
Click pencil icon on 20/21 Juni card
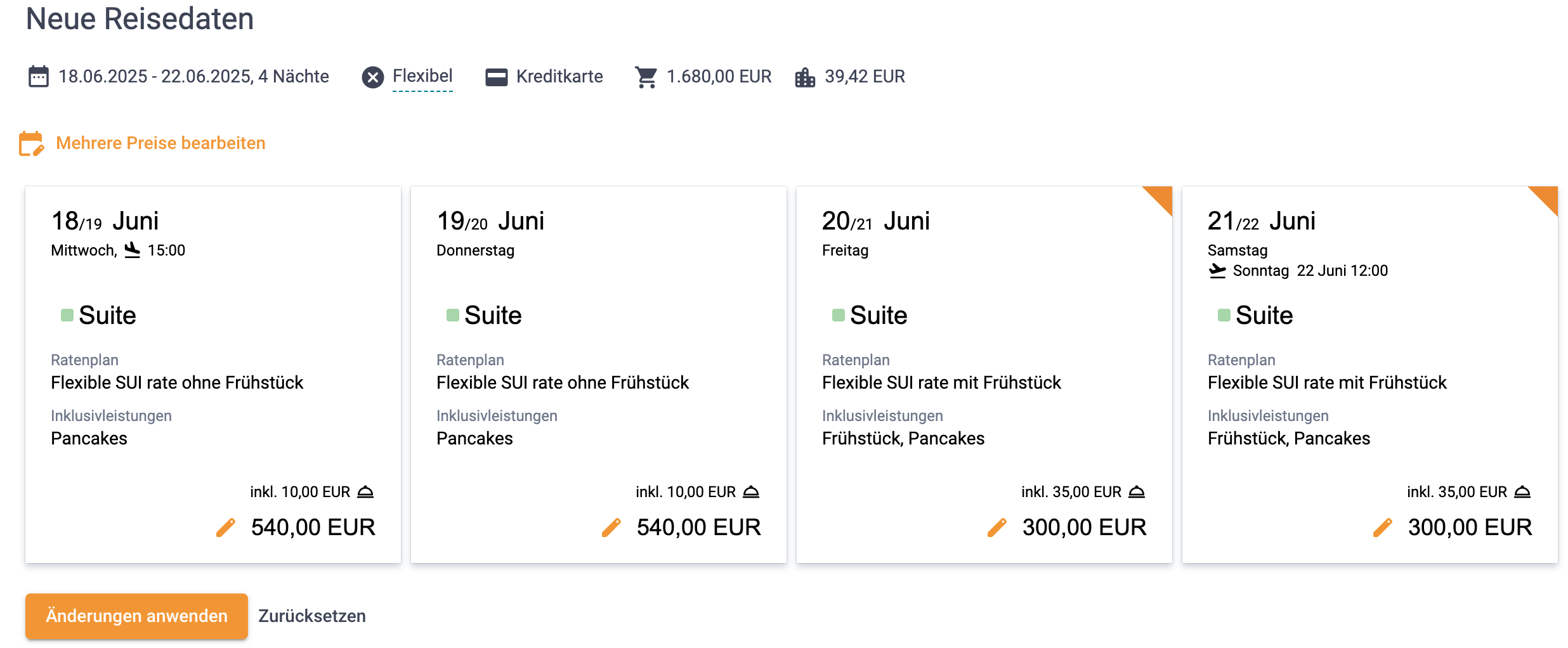pyautogui.click(x=997, y=528)
